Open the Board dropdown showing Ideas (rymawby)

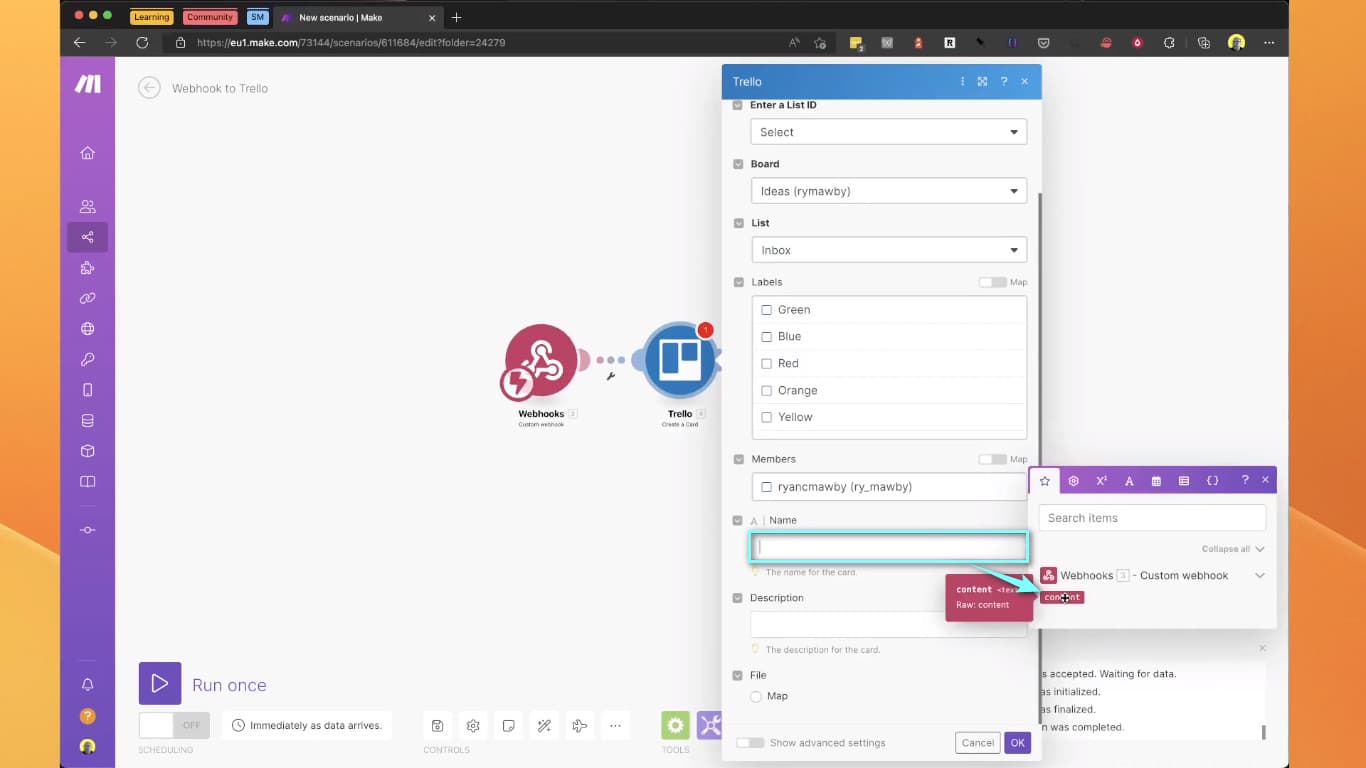pos(889,191)
